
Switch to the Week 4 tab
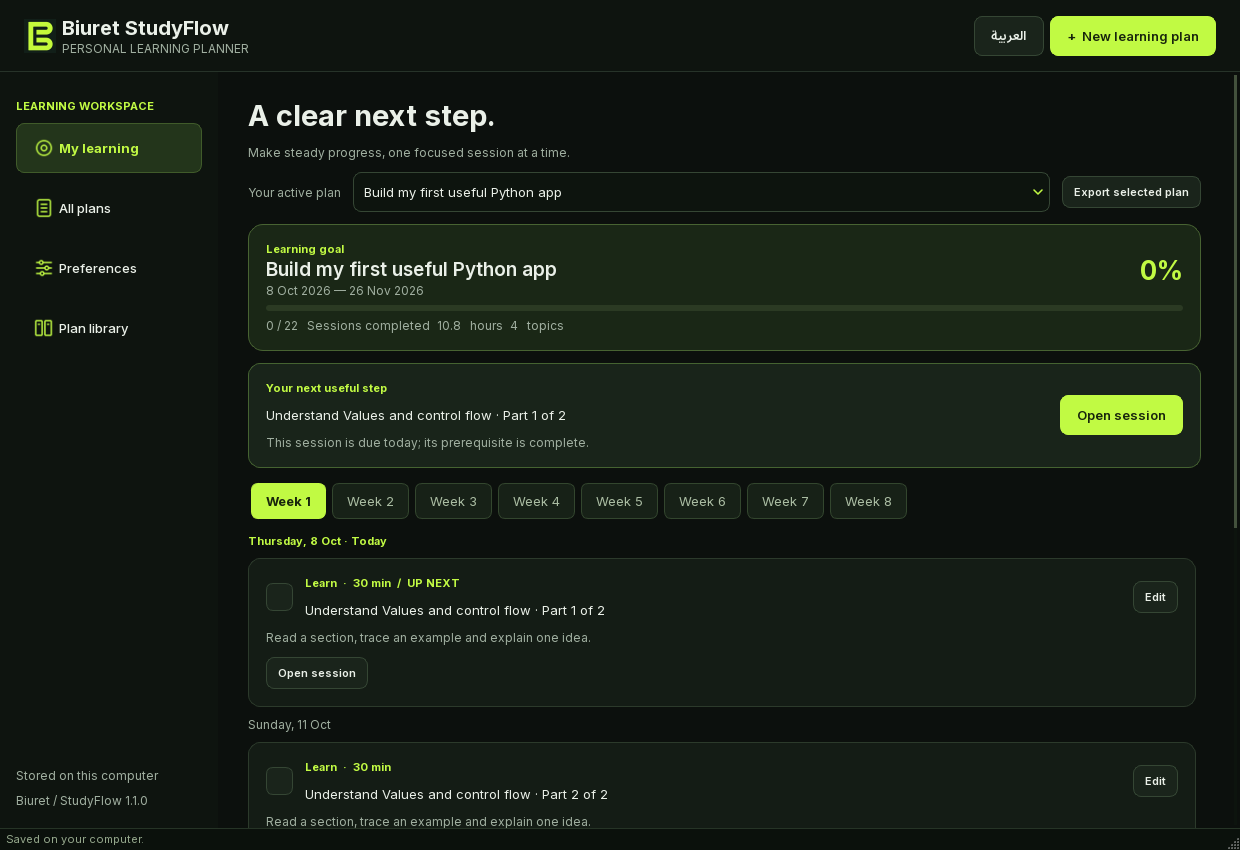pyautogui.click(x=536, y=501)
